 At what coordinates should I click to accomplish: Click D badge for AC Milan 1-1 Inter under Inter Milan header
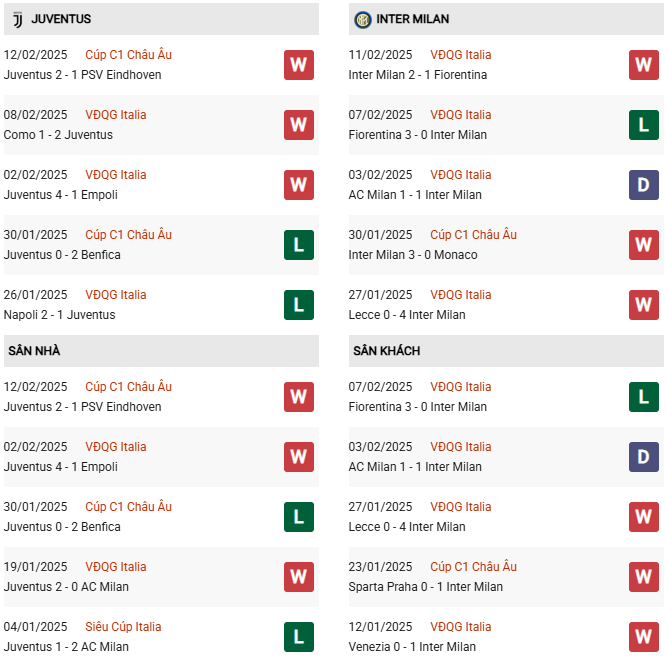[643, 185]
